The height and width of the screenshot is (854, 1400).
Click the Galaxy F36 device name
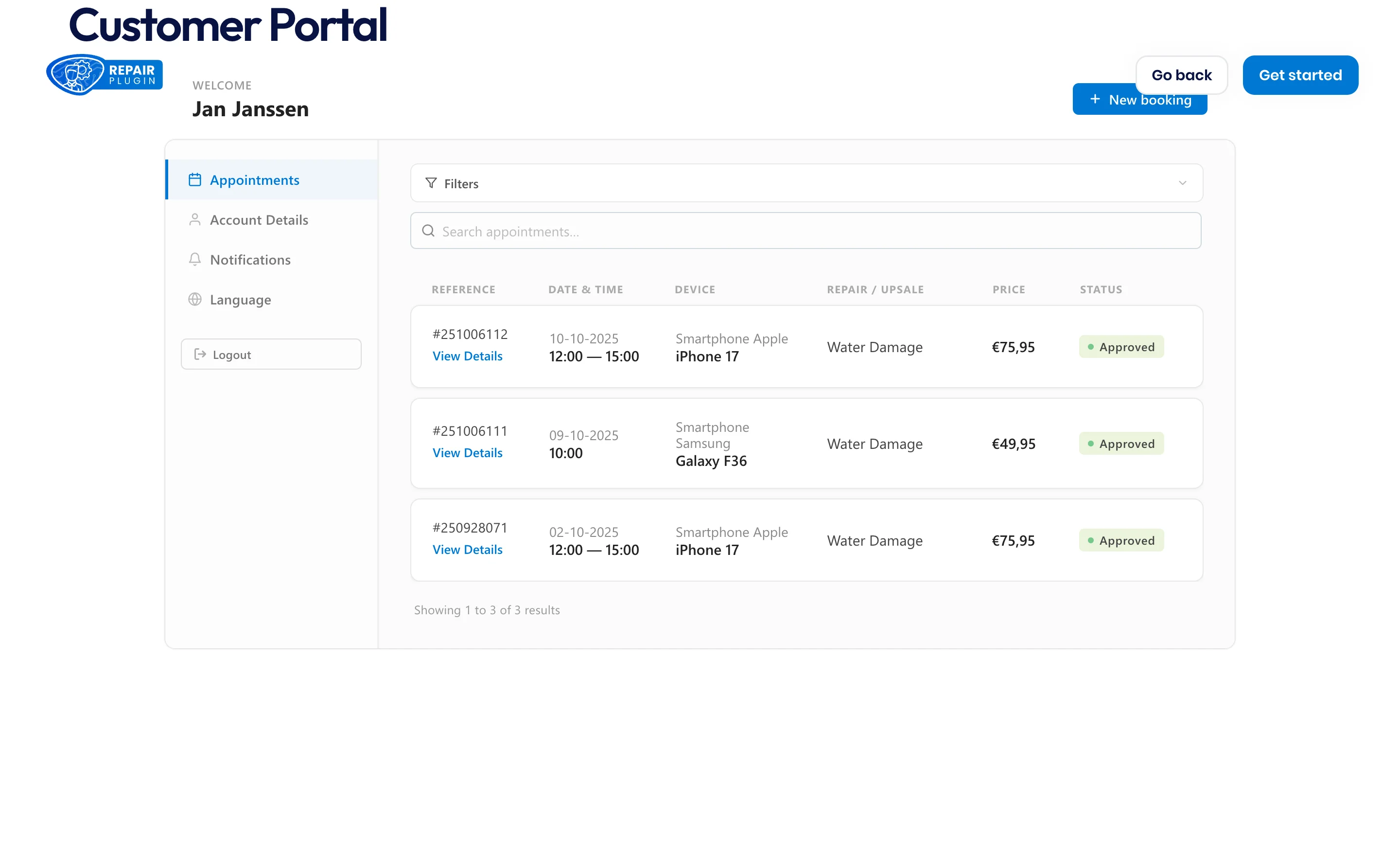point(711,461)
